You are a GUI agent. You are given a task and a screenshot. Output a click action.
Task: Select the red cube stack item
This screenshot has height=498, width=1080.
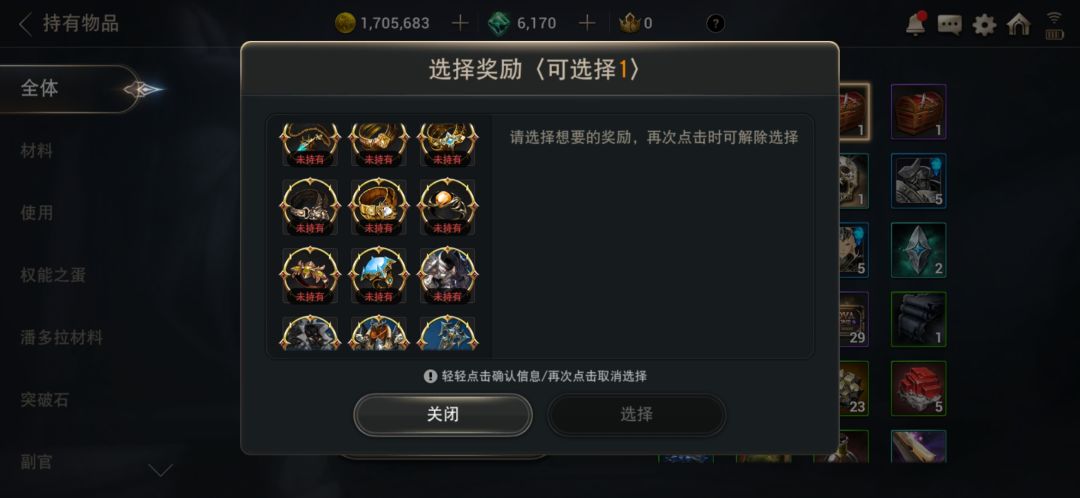[x=918, y=388]
